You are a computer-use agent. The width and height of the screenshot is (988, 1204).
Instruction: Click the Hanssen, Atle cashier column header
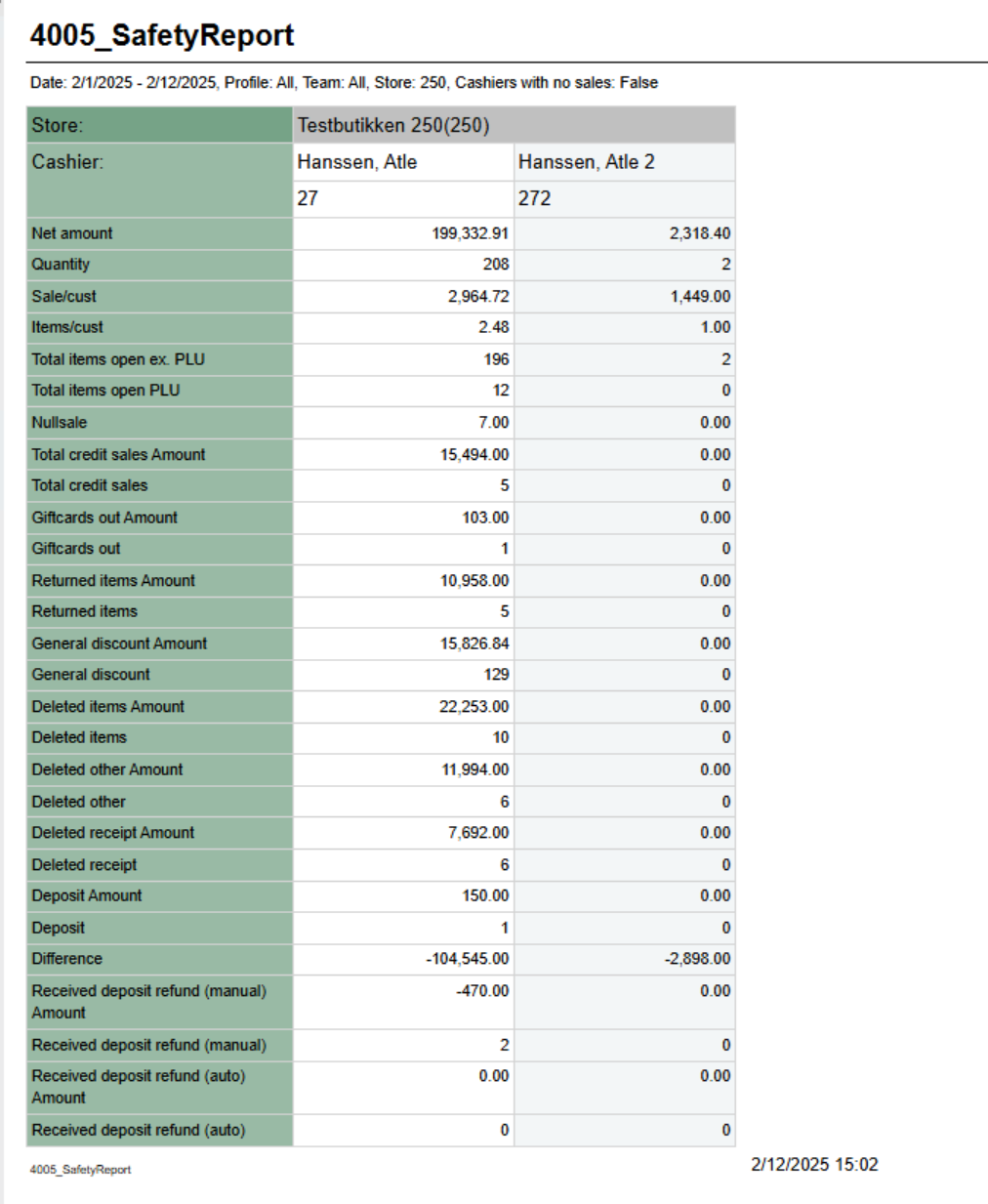pos(357,162)
